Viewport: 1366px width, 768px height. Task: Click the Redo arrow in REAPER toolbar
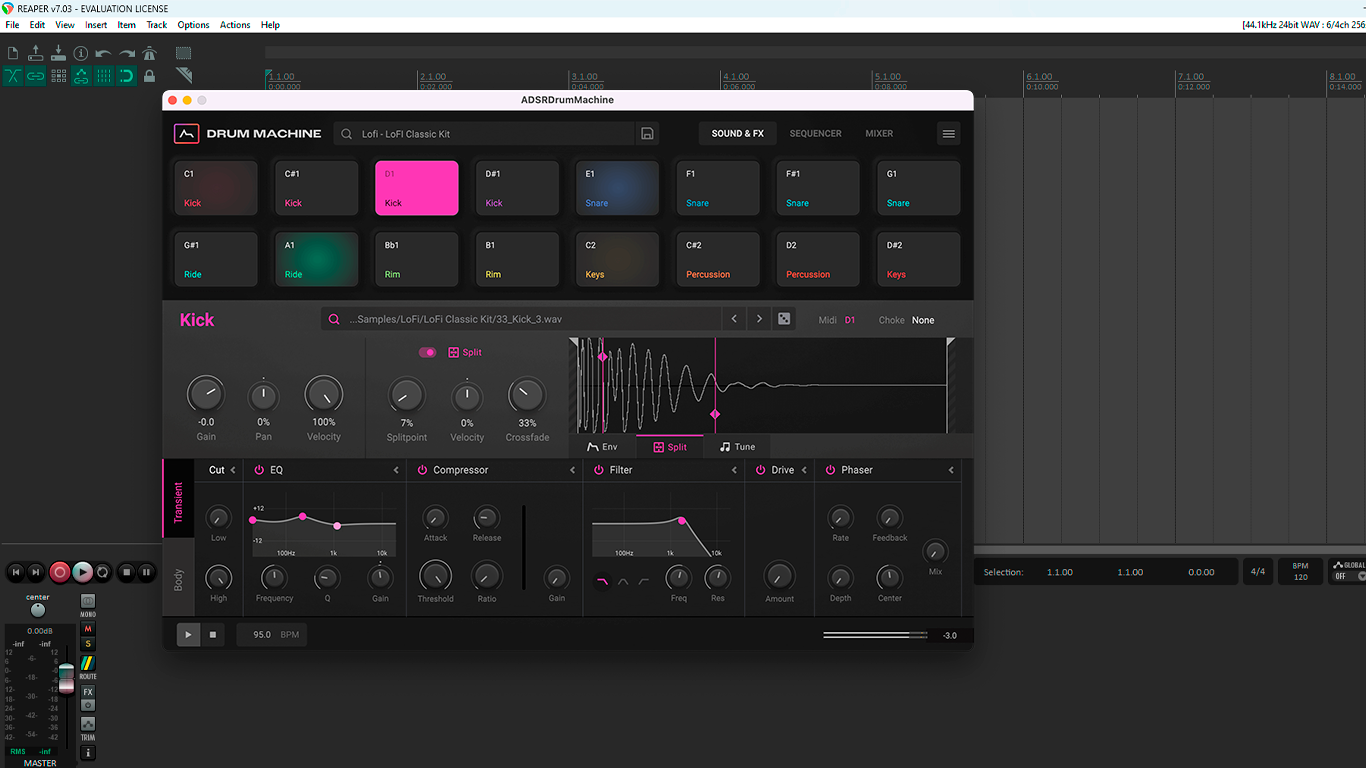click(127, 53)
